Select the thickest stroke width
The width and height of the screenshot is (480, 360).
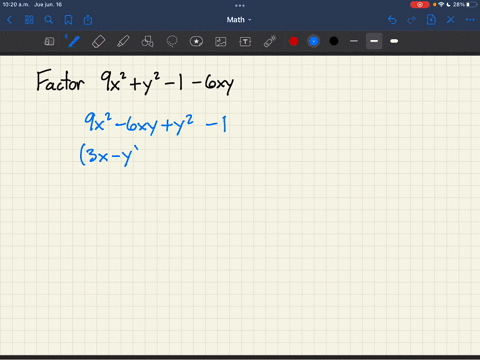394,41
